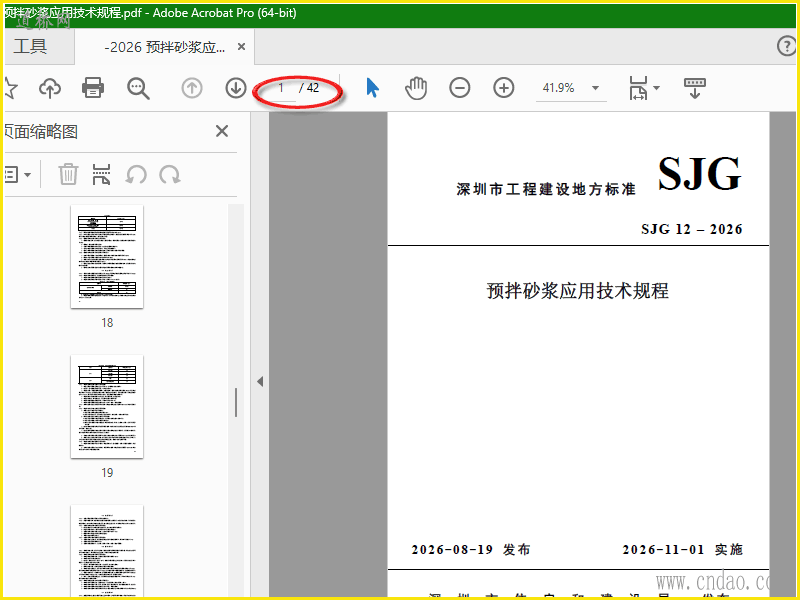Click the scrolling mode keyboard icon
This screenshot has width=800, height=600.
click(x=694, y=88)
